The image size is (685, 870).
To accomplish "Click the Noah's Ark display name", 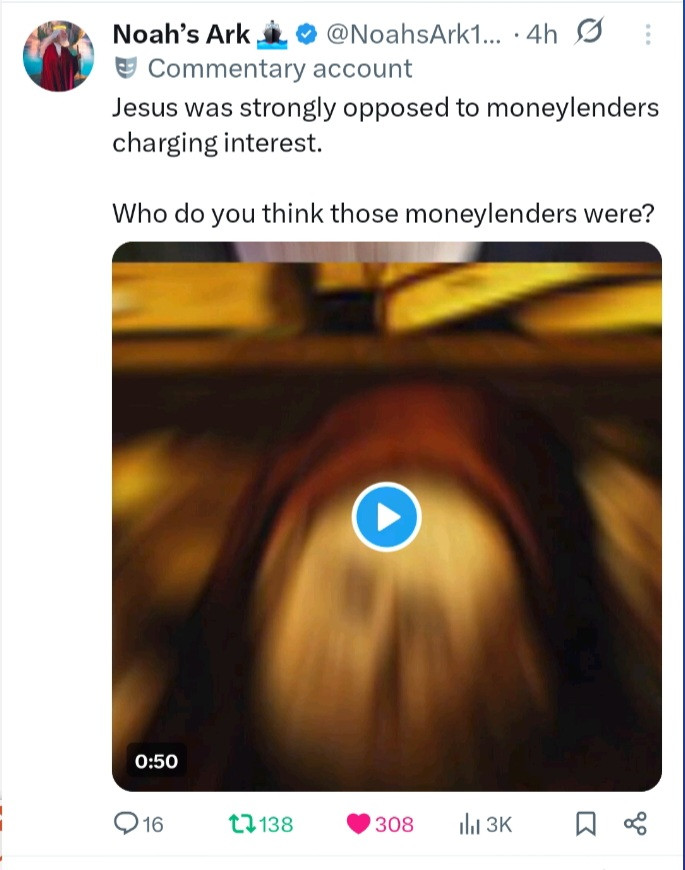I will click(181, 34).
